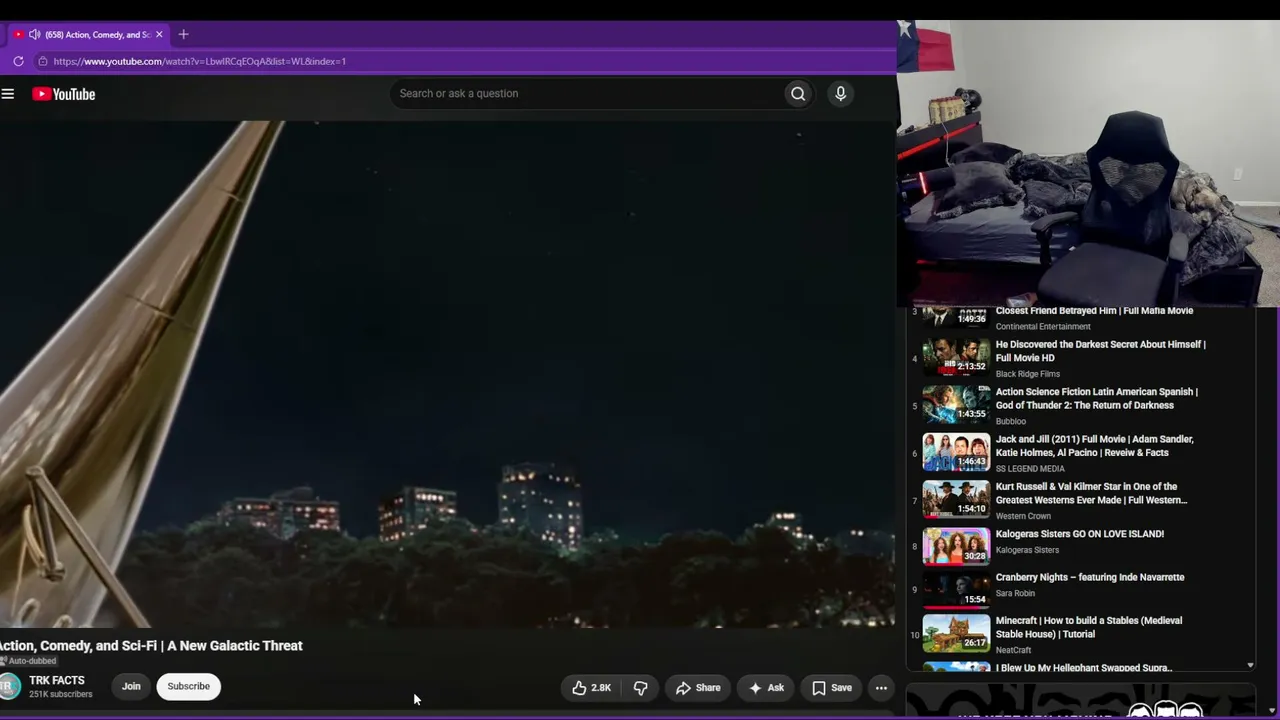Viewport: 1280px width, 720px height.
Task: Click the 'Auto-dubbed' label under the title
Action: pyautogui.click(x=28, y=661)
